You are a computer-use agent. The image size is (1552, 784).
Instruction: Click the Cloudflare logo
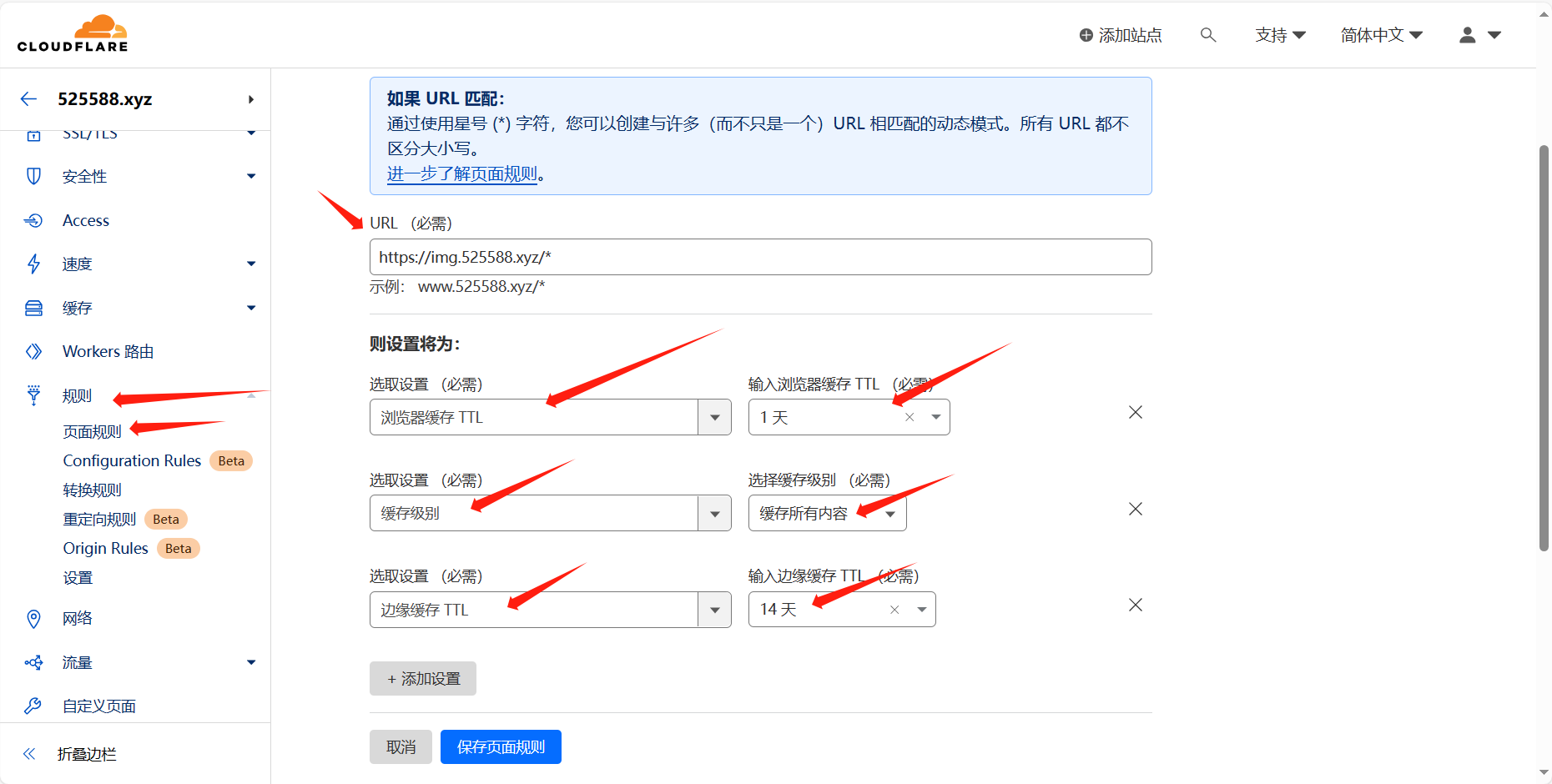pos(73,34)
